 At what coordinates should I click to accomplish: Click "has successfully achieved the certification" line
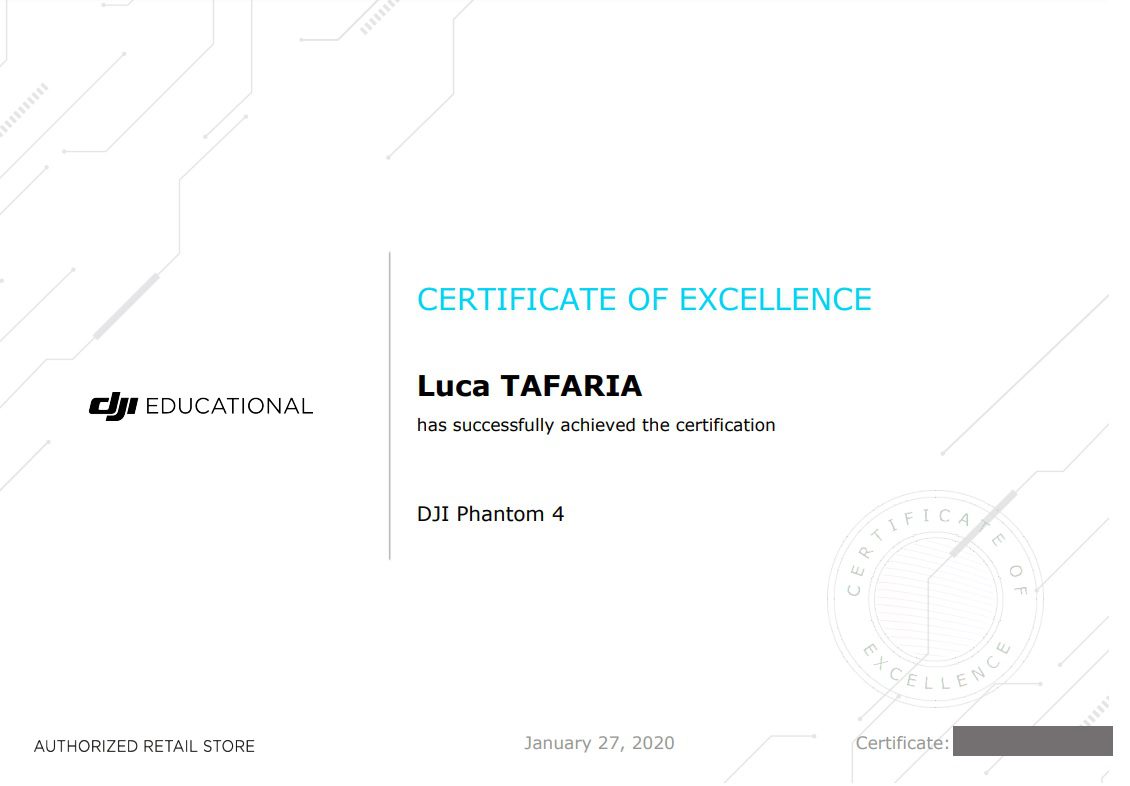(x=596, y=425)
